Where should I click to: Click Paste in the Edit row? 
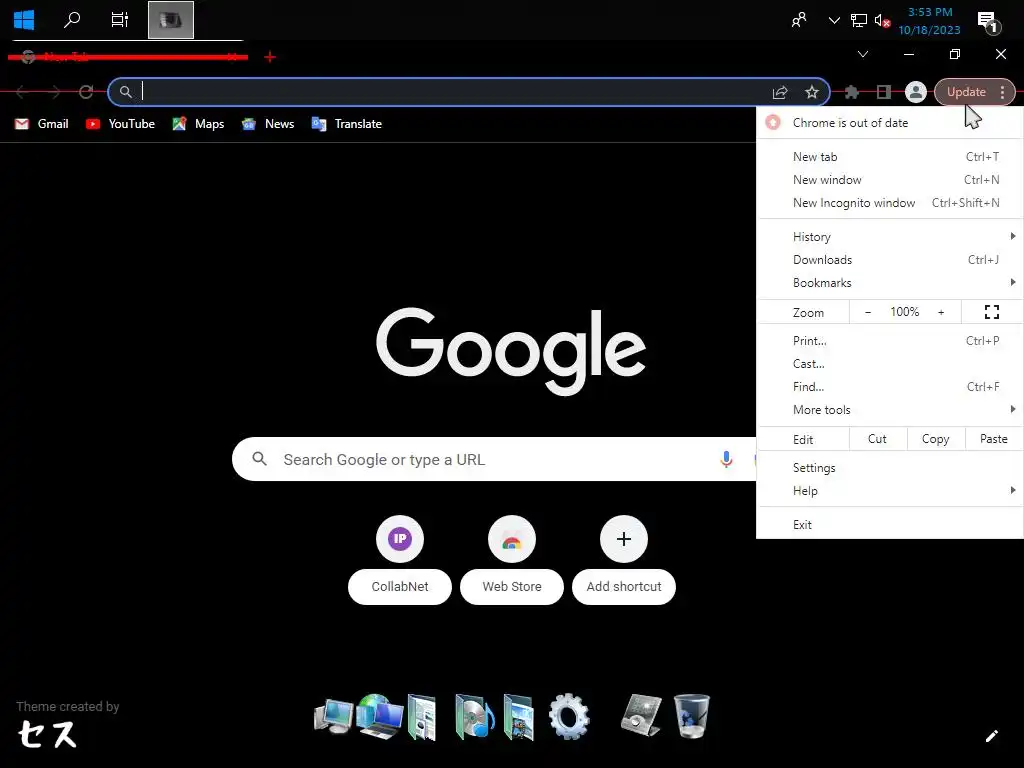point(993,439)
